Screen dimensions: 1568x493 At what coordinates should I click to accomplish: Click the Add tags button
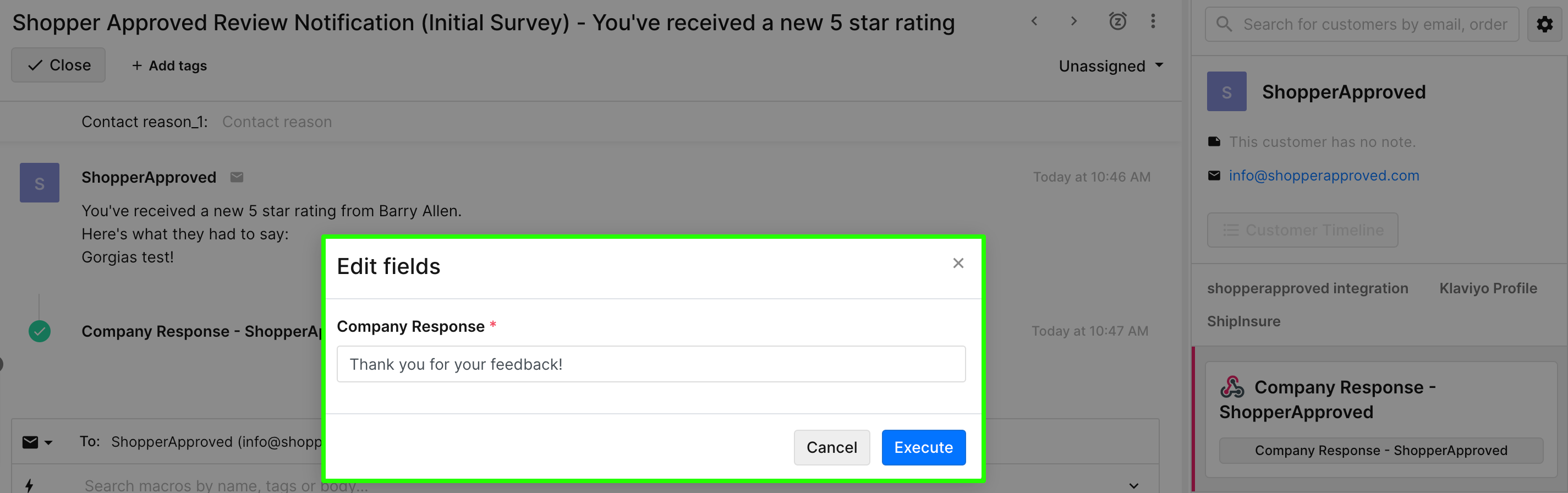coord(169,65)
